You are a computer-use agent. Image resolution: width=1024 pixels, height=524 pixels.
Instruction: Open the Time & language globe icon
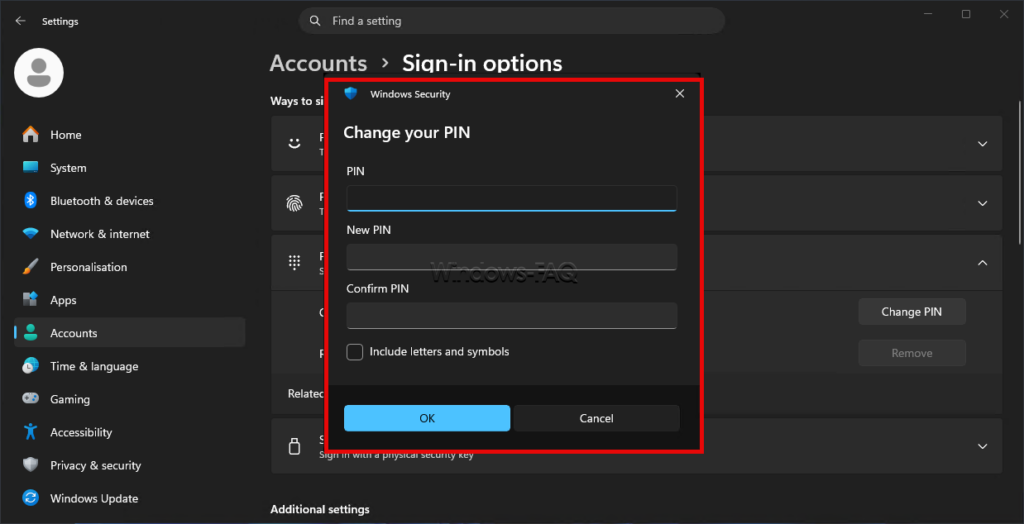[31, 366]
